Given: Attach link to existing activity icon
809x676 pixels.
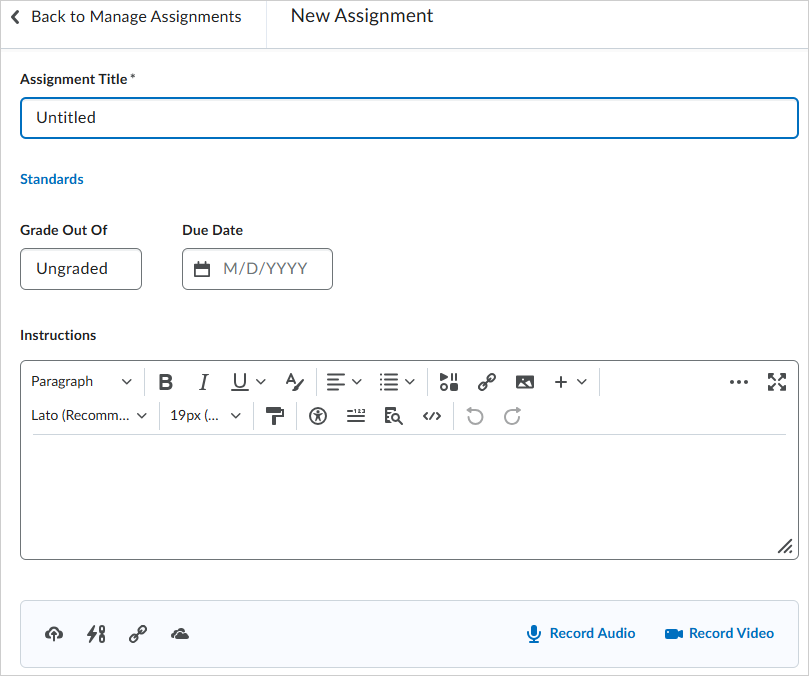Looking at the screenshot, I should pyautogui.click(x=96, y=634).
